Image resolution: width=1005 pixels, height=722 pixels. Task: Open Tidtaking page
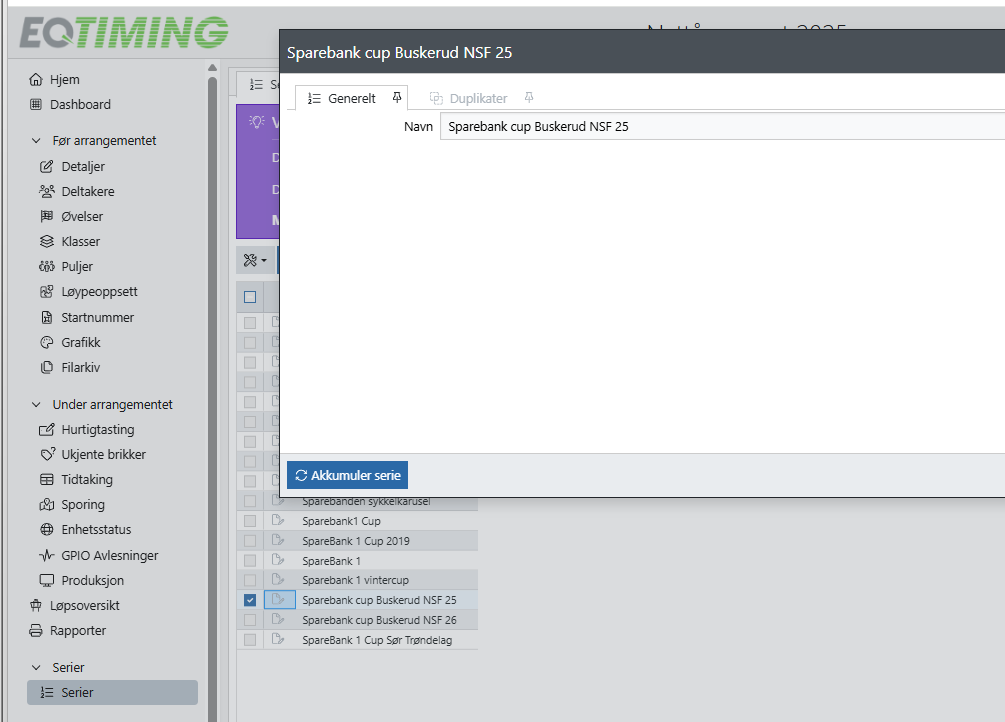tap(76, 480)
